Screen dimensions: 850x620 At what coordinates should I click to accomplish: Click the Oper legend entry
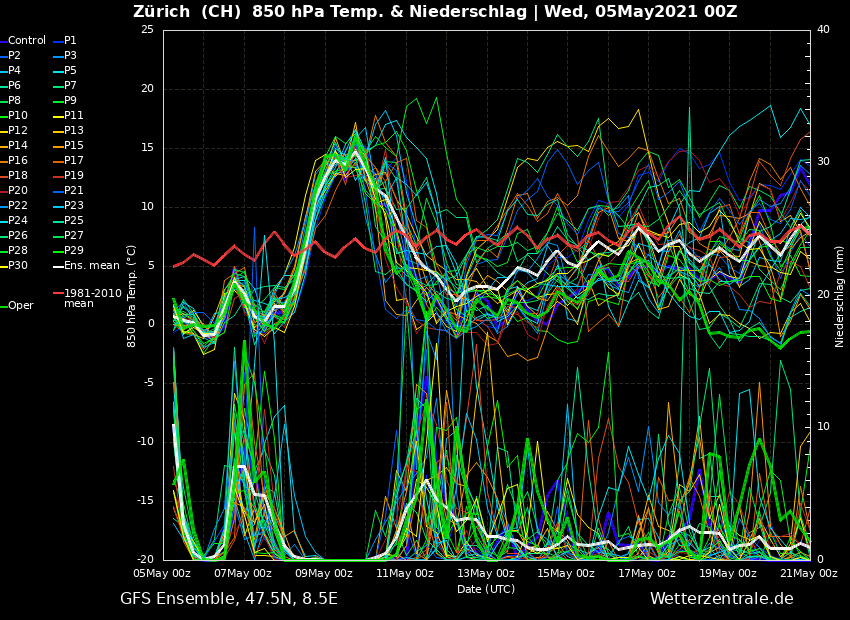[17, 306]
